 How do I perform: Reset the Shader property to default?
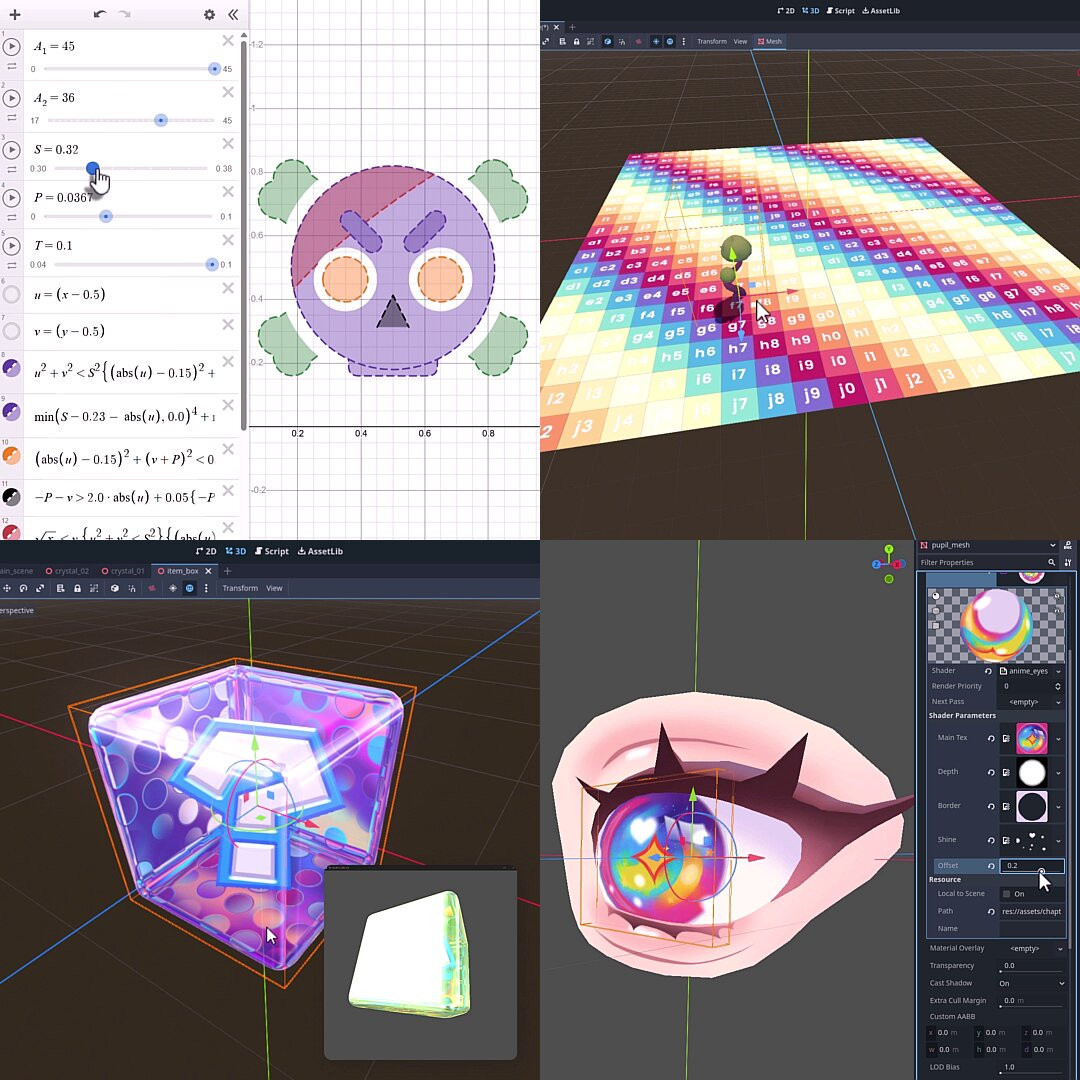coord(988,671)
